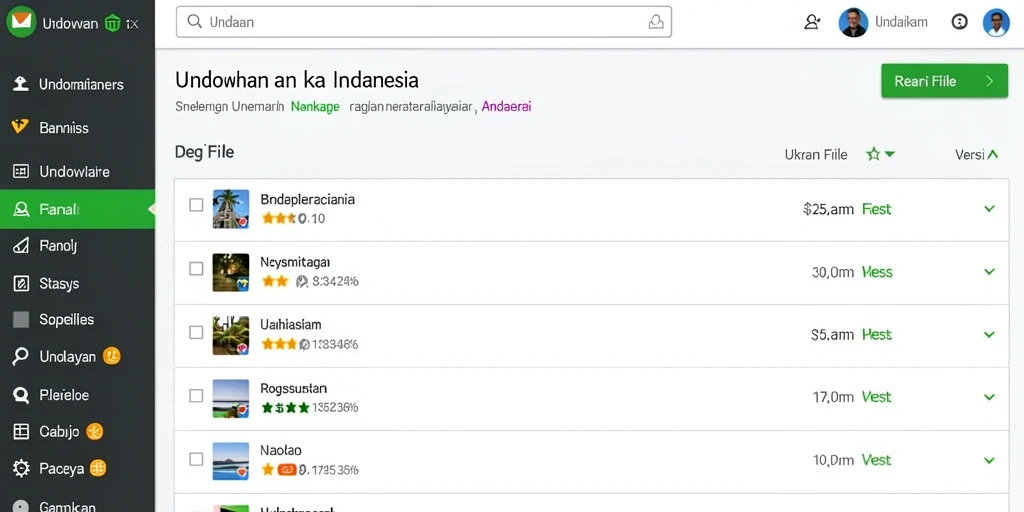Select the active Fanali sidebar item
The height and width of the screenshot is (512, 1024).
77,209
